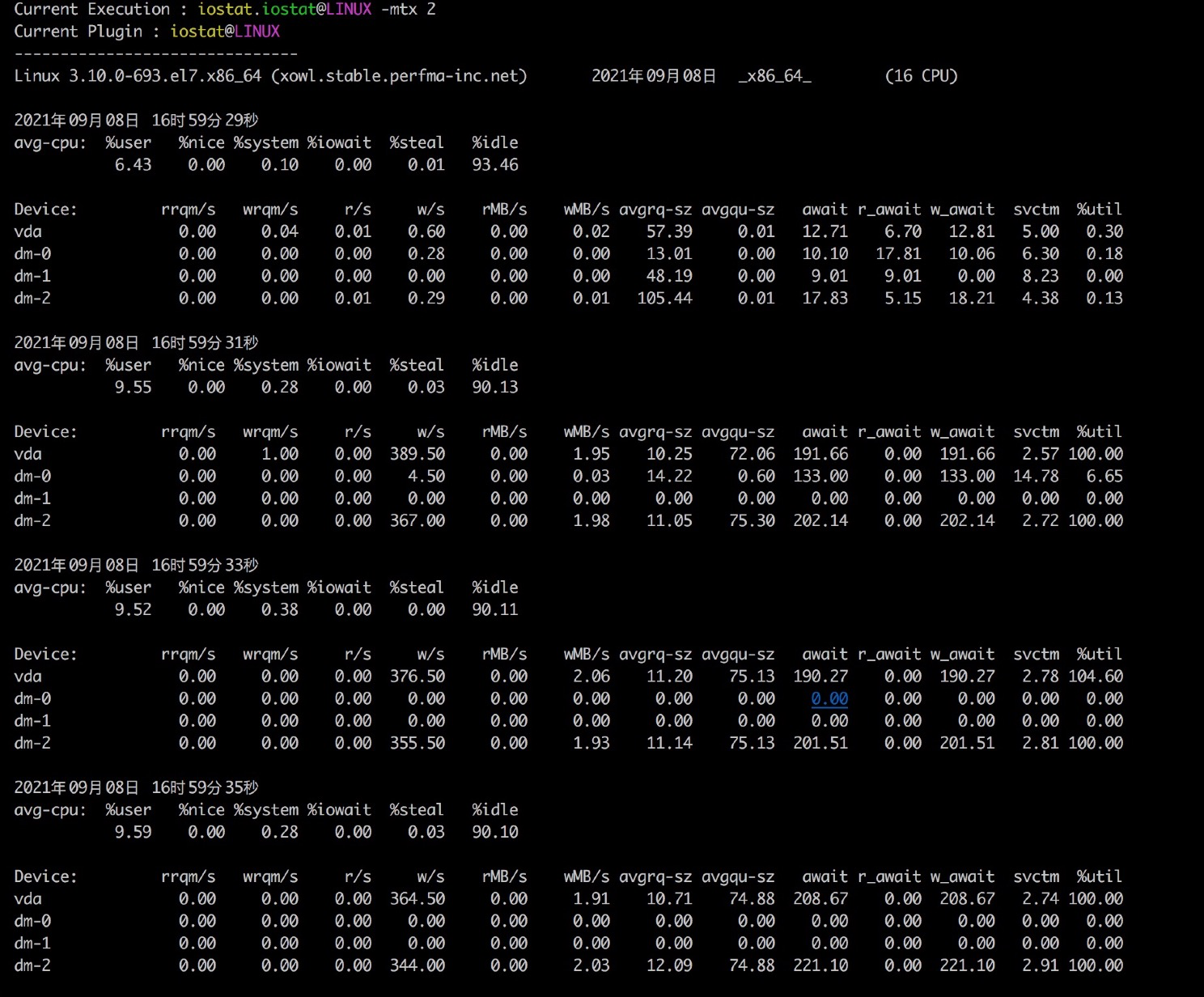The width and height of the screenshot is (1204, 997).
Task: Click the 389.50 w/s value for vda
Action: click(x=418, y=454)
